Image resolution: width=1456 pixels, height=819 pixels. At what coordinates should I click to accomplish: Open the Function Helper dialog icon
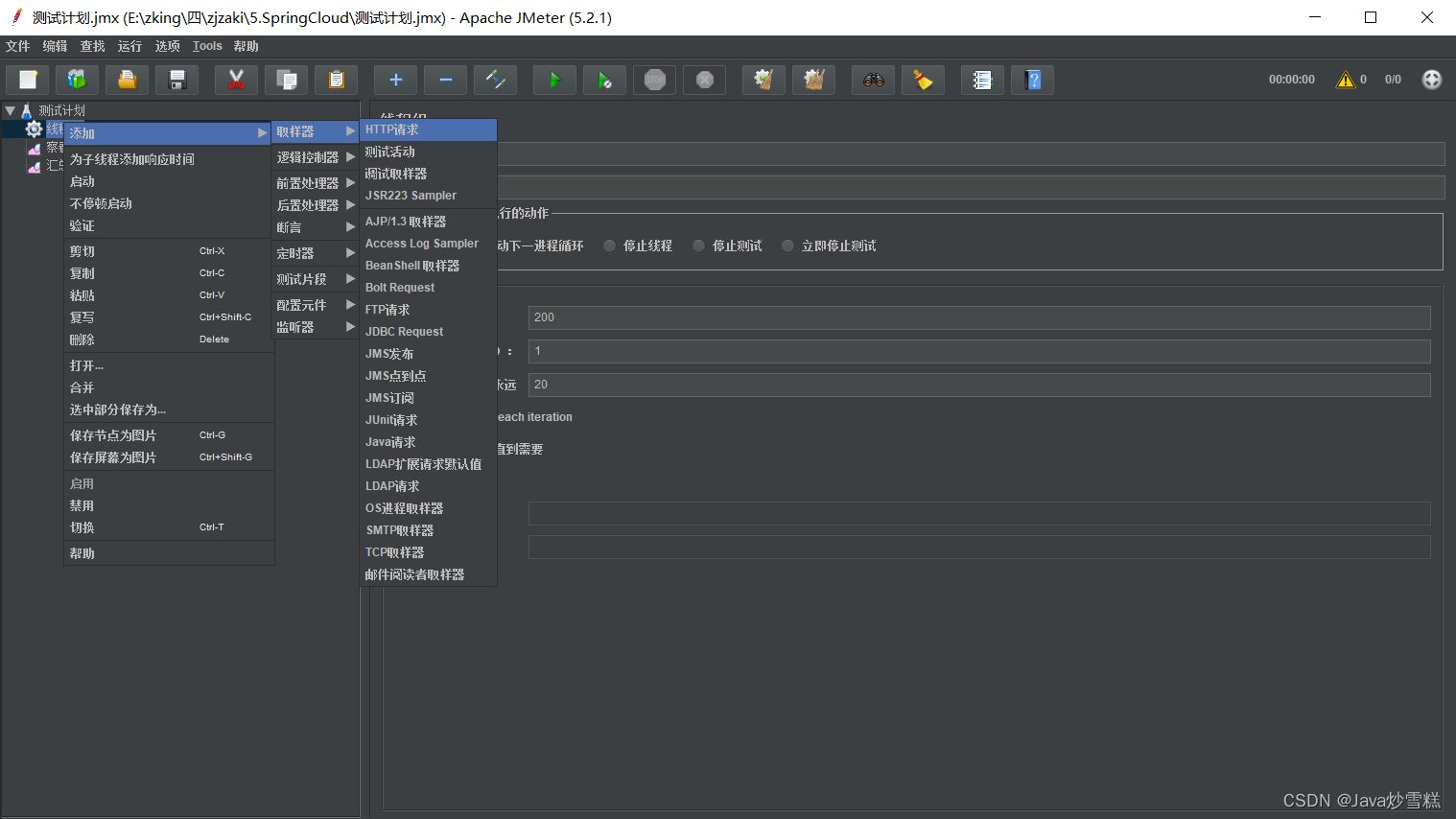tap(982, 80)
